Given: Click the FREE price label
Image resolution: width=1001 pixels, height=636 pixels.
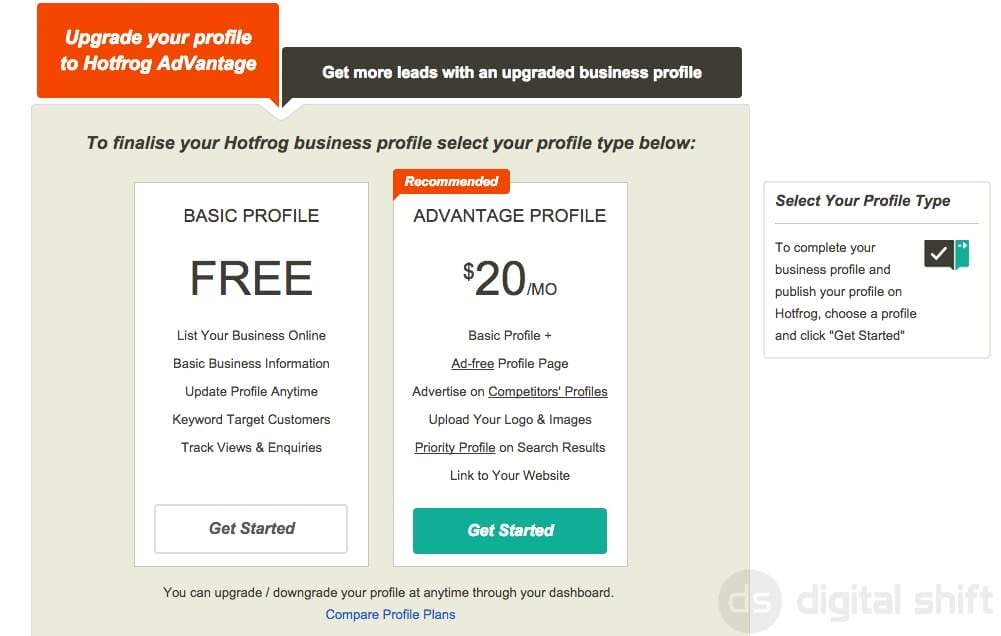Looking at the screenshot, I should [252, 278].
